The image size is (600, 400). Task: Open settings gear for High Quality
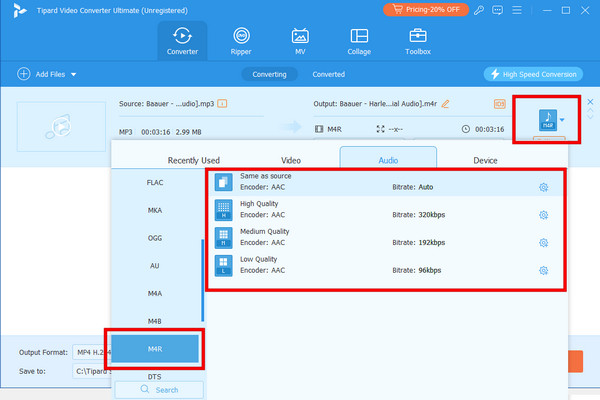(543, 215)
